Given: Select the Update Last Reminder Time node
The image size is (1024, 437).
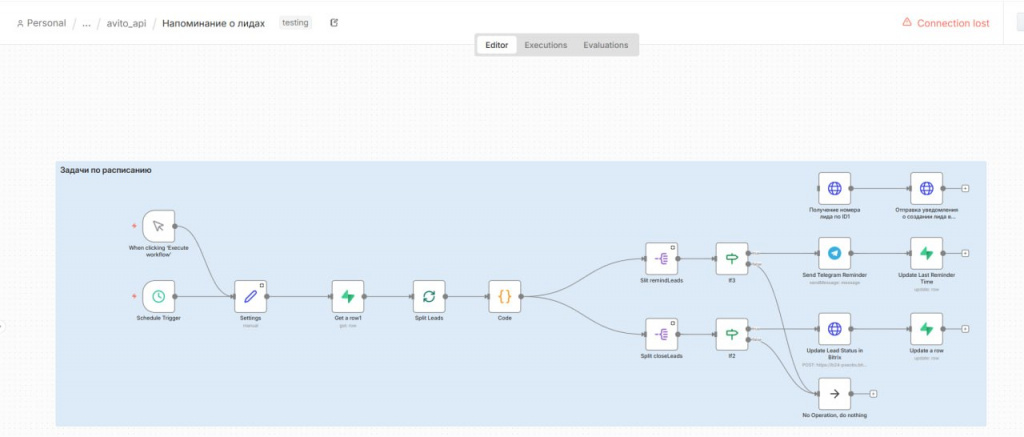Looking at the screenshot, I should (927, 253).
